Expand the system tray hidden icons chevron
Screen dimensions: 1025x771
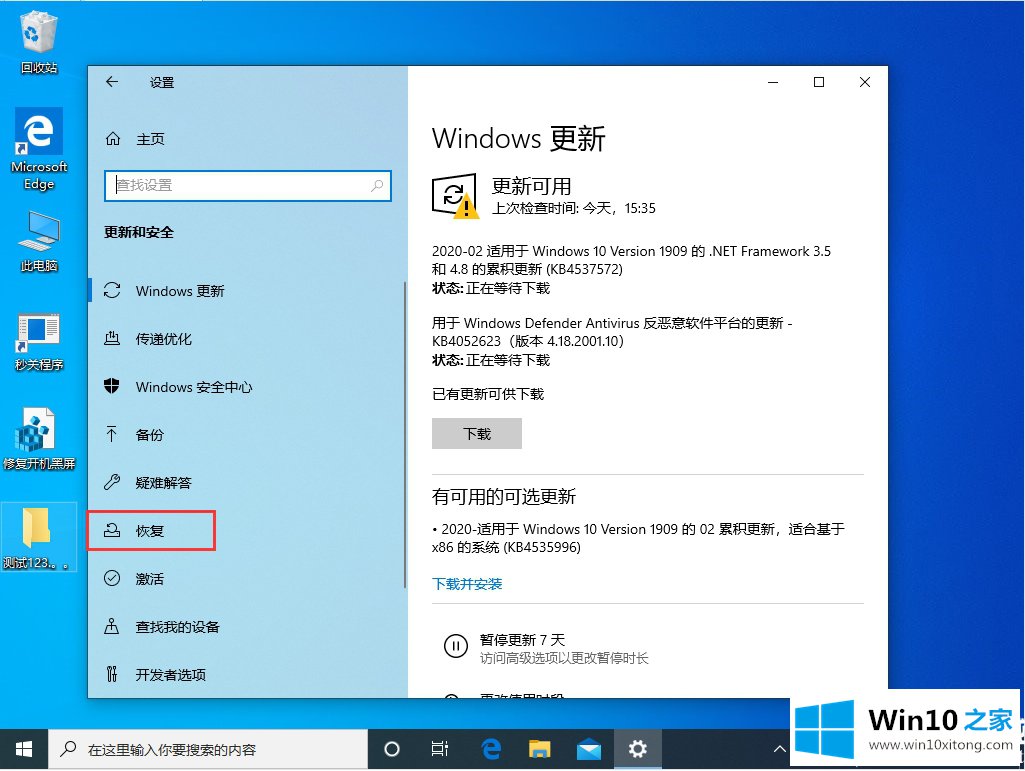(x=779, y=749)
